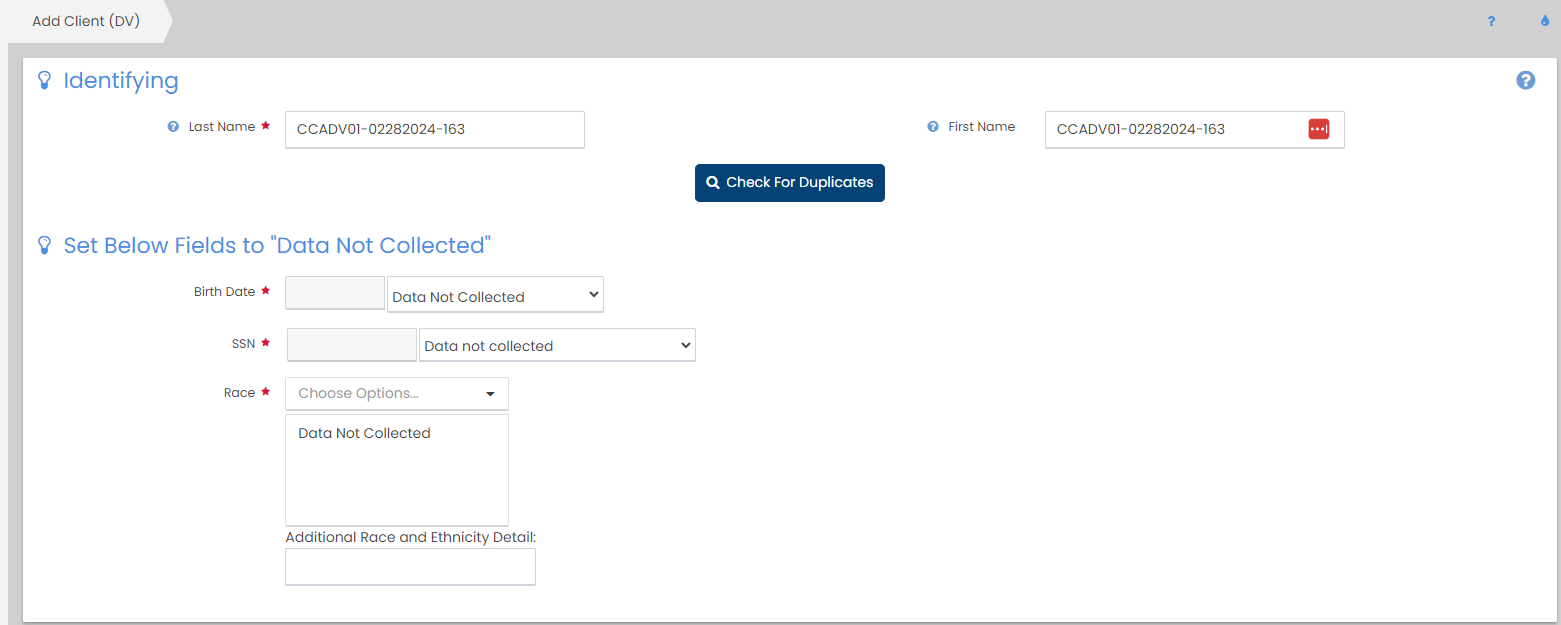Image resolution: width=1561 pixels, height=625 pixels.
Task: Select the Add Client (DV) tab
Action: [86, 21]
